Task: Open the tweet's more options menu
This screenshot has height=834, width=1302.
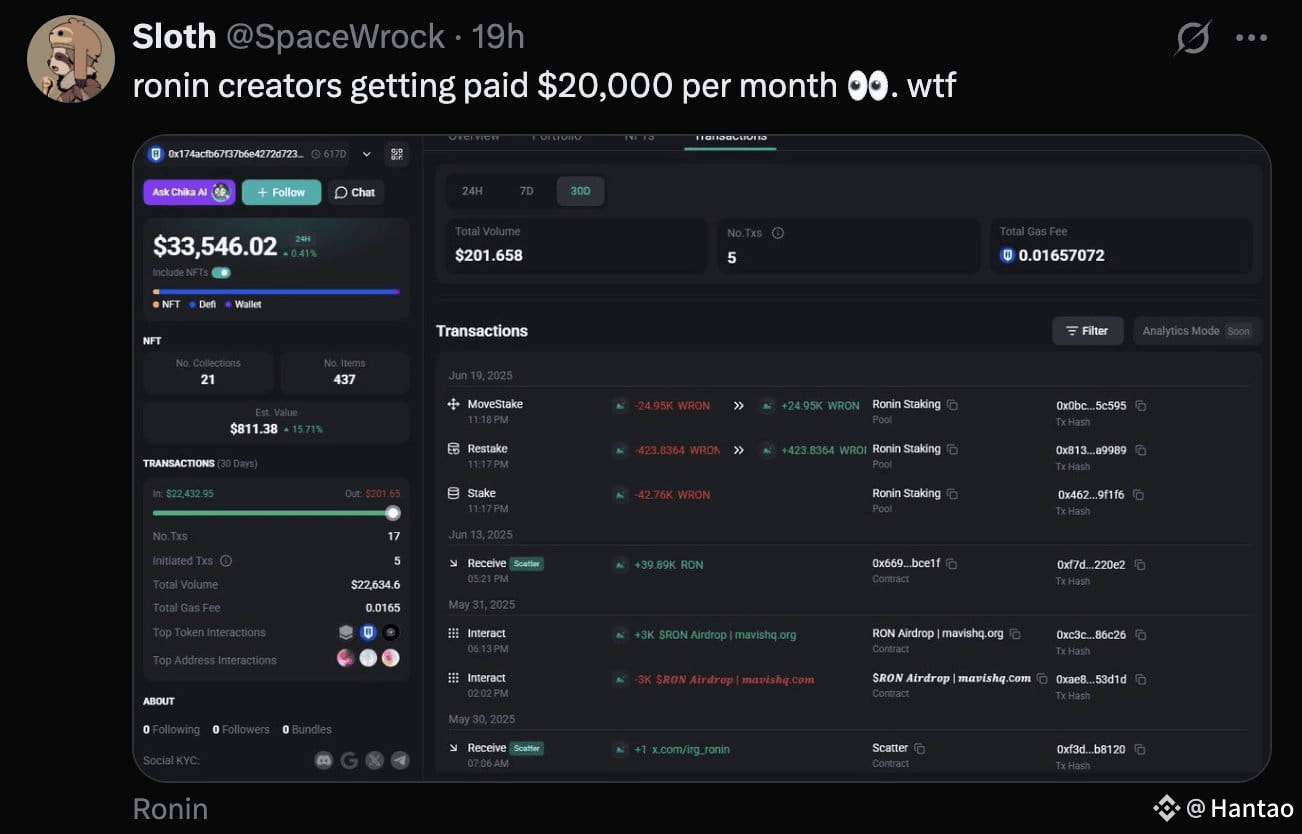Action: click(1251, 38)
